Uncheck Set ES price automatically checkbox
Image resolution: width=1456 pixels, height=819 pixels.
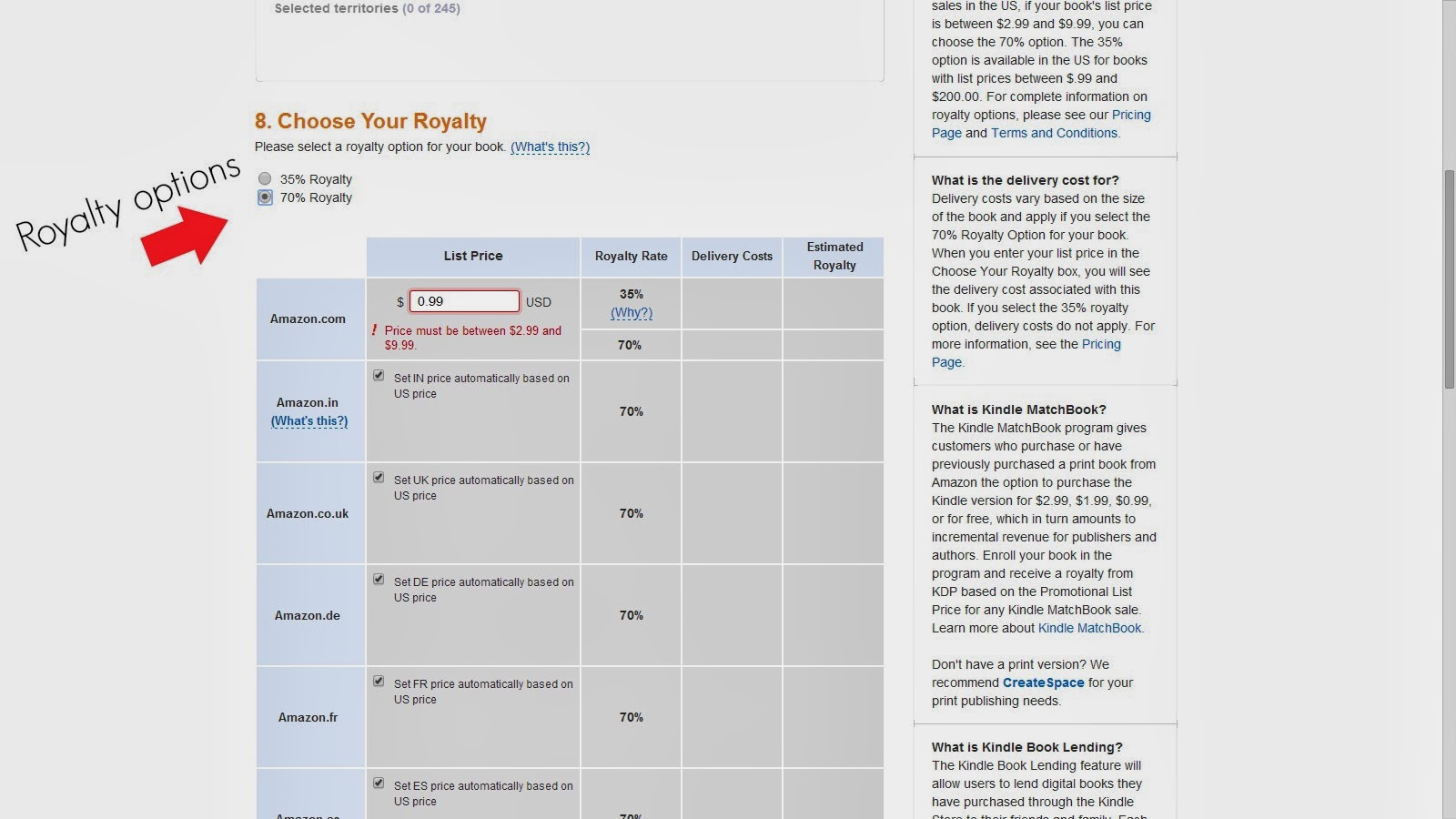pyautogui.click(x=379, y=783)
